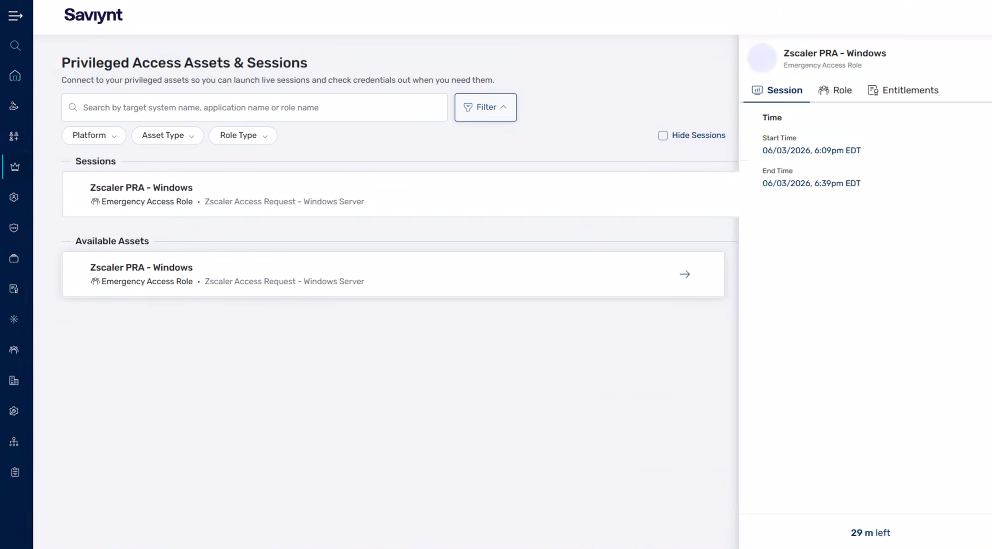This screenshot has width=992, height=549.
Task: Open the building organizations sidebar icon
Action: pyautogui.click(x=14, y=381)
